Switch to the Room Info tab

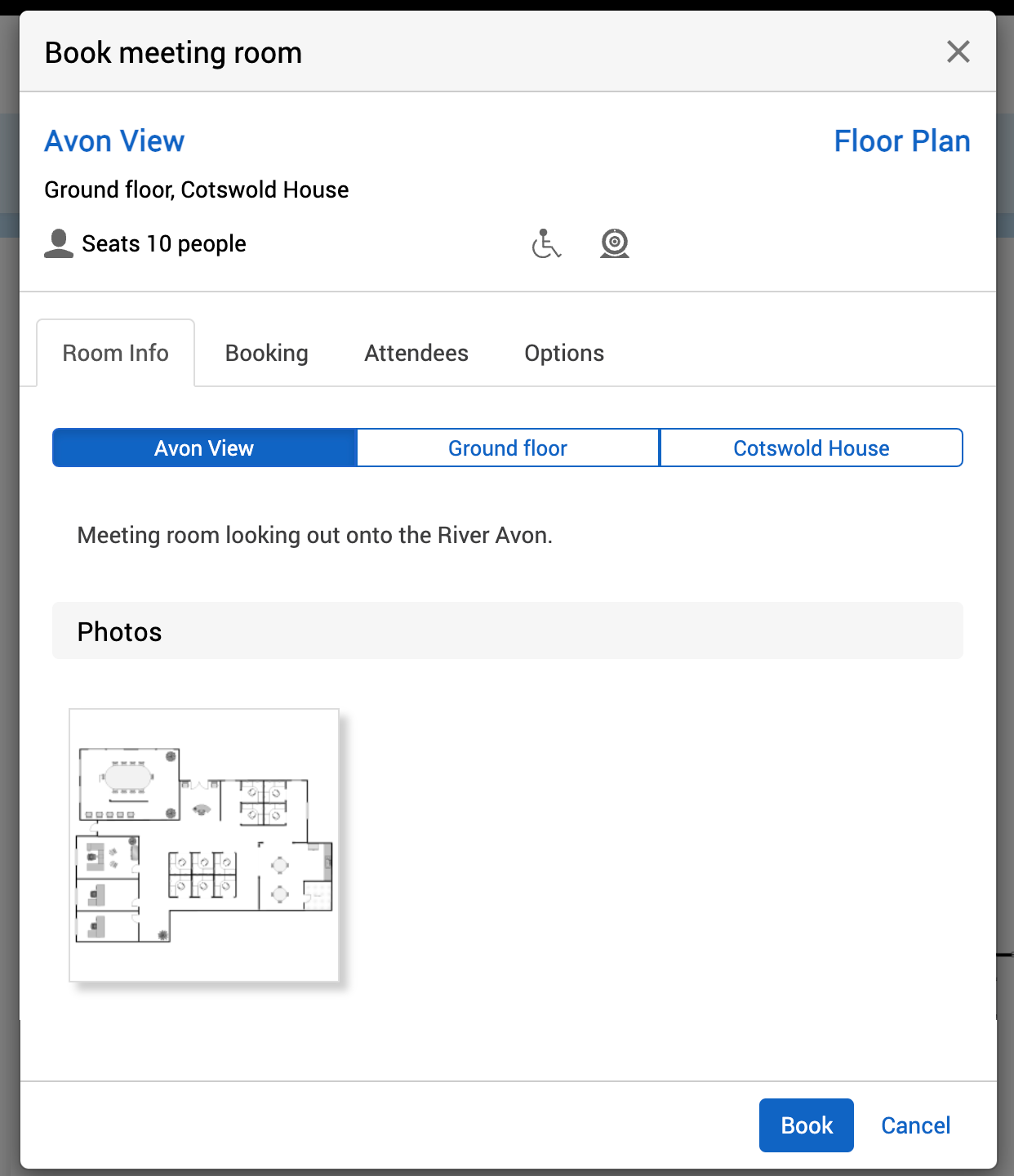tap(115, 353)
